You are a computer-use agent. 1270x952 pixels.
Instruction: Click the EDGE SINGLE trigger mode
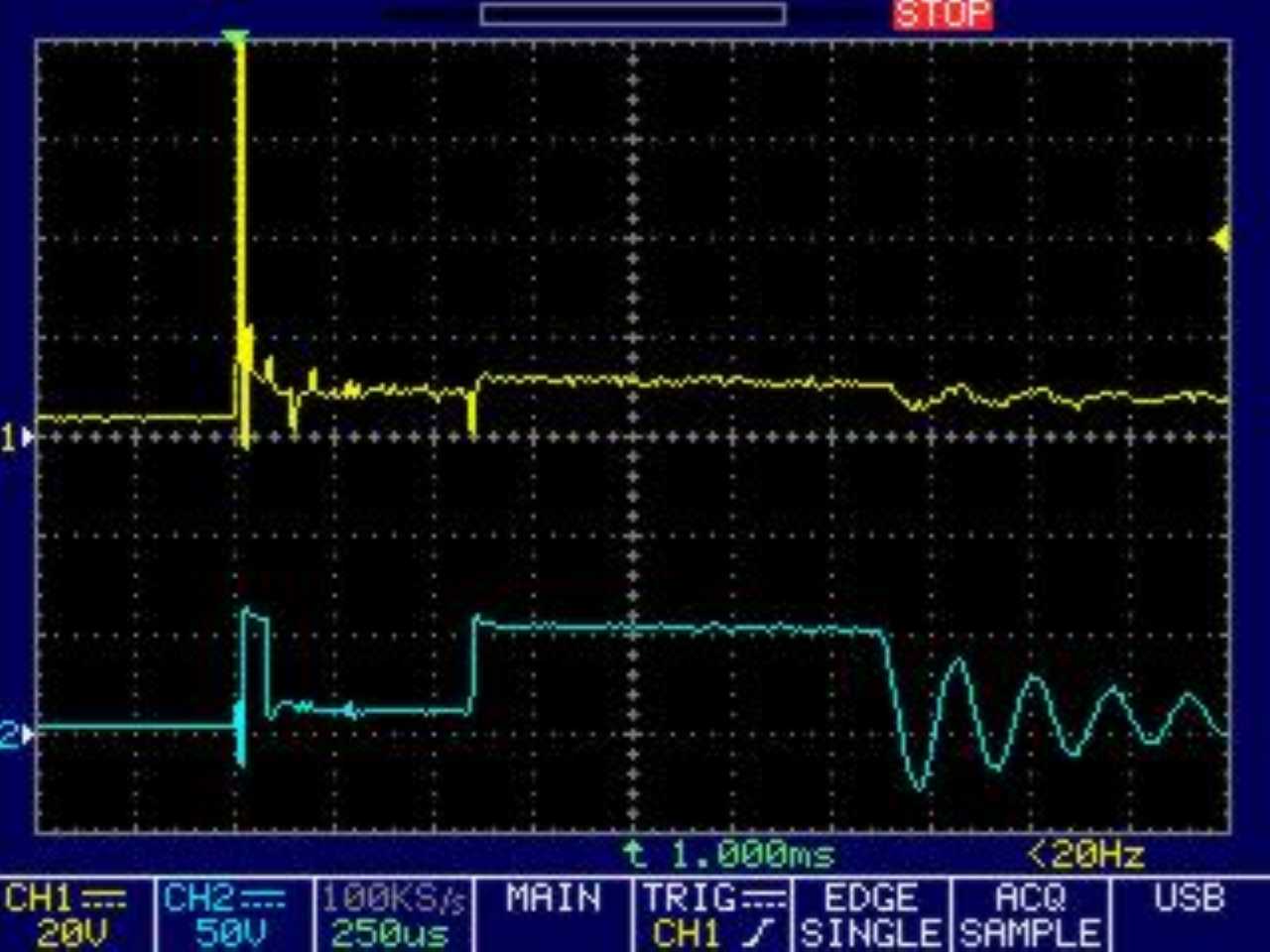pos(870,915)
